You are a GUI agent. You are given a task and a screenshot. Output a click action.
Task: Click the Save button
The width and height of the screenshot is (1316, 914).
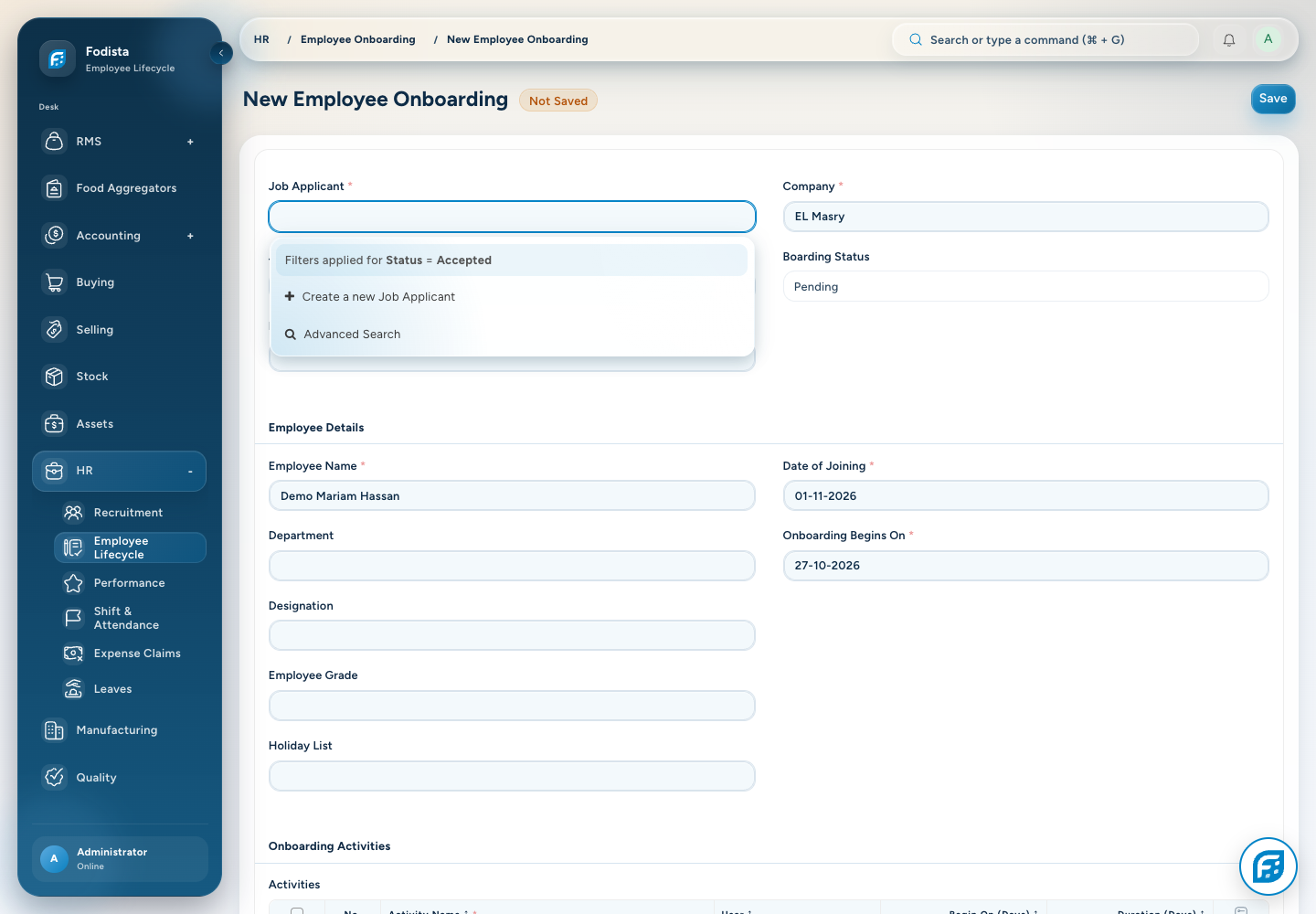coord(1273,99)
